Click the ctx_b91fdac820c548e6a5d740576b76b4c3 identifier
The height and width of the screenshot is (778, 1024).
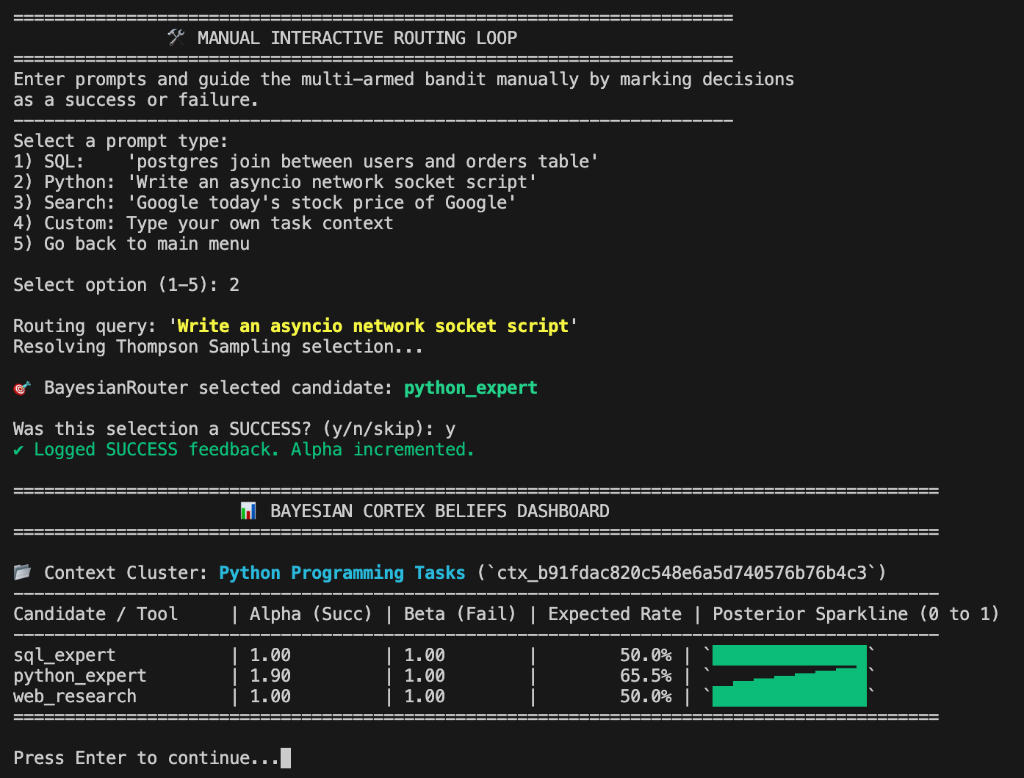pos(682,573)
